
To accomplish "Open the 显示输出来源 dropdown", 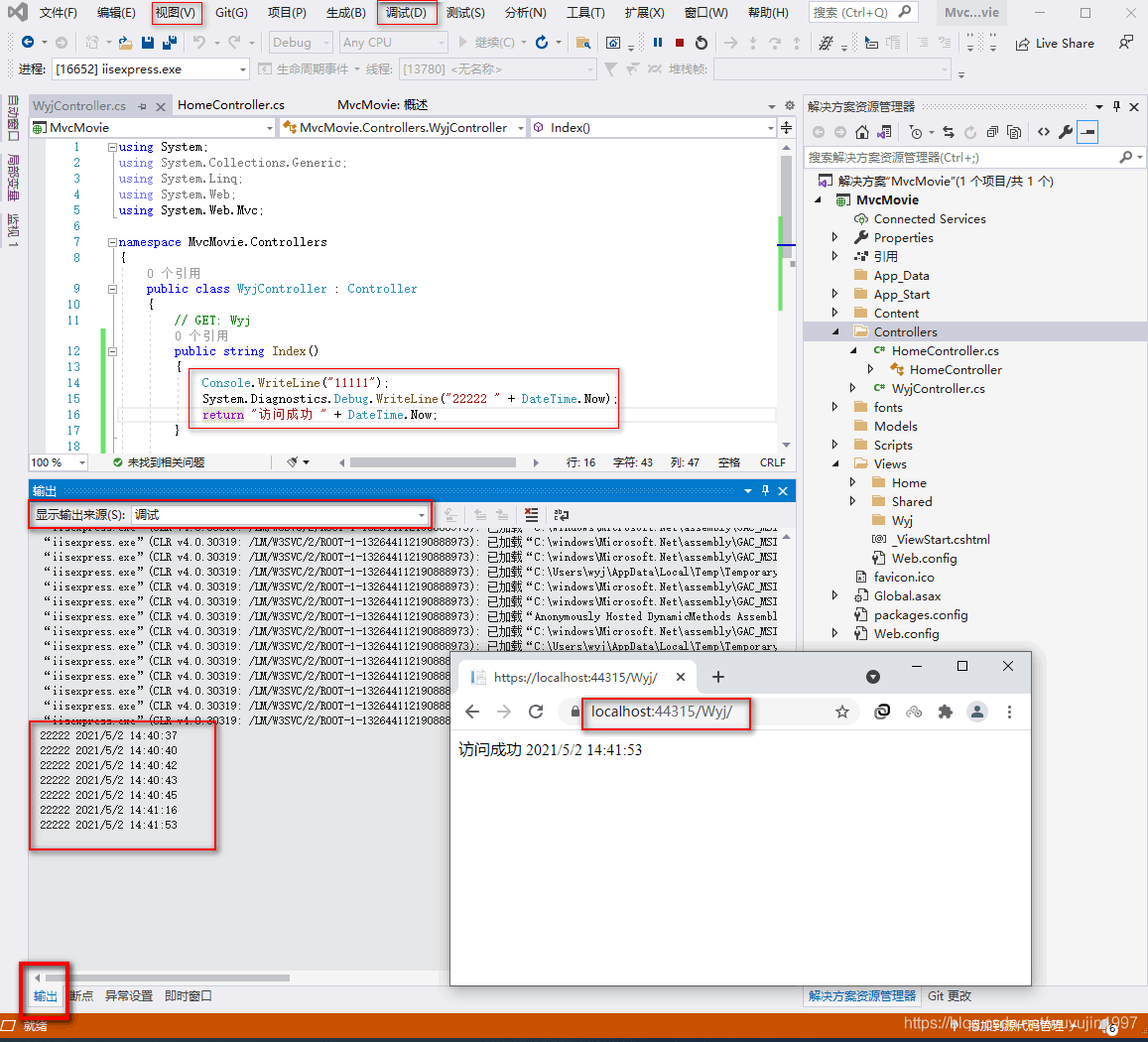I will (422, 515).
